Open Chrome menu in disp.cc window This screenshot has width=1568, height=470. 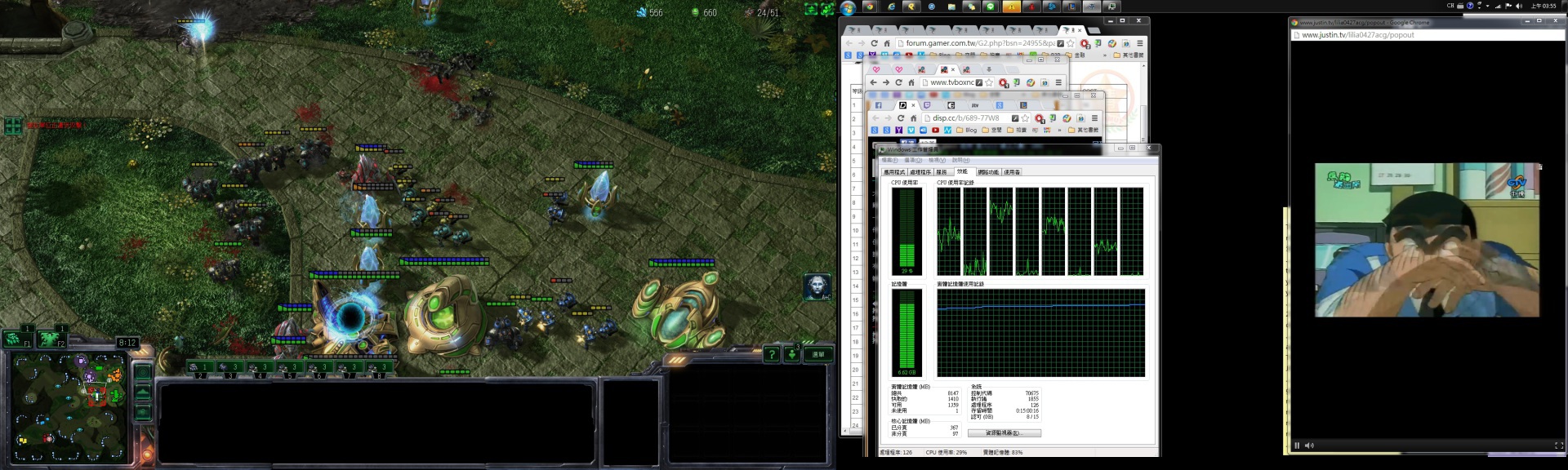pyautogui.click(x=1094, y=118)
